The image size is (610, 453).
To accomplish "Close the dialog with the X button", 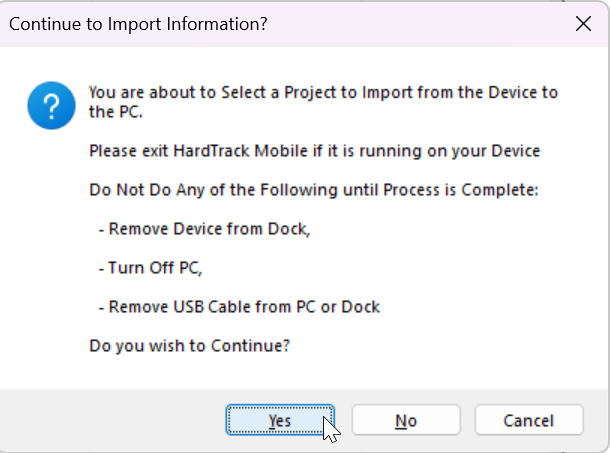I will click(583, 23).
